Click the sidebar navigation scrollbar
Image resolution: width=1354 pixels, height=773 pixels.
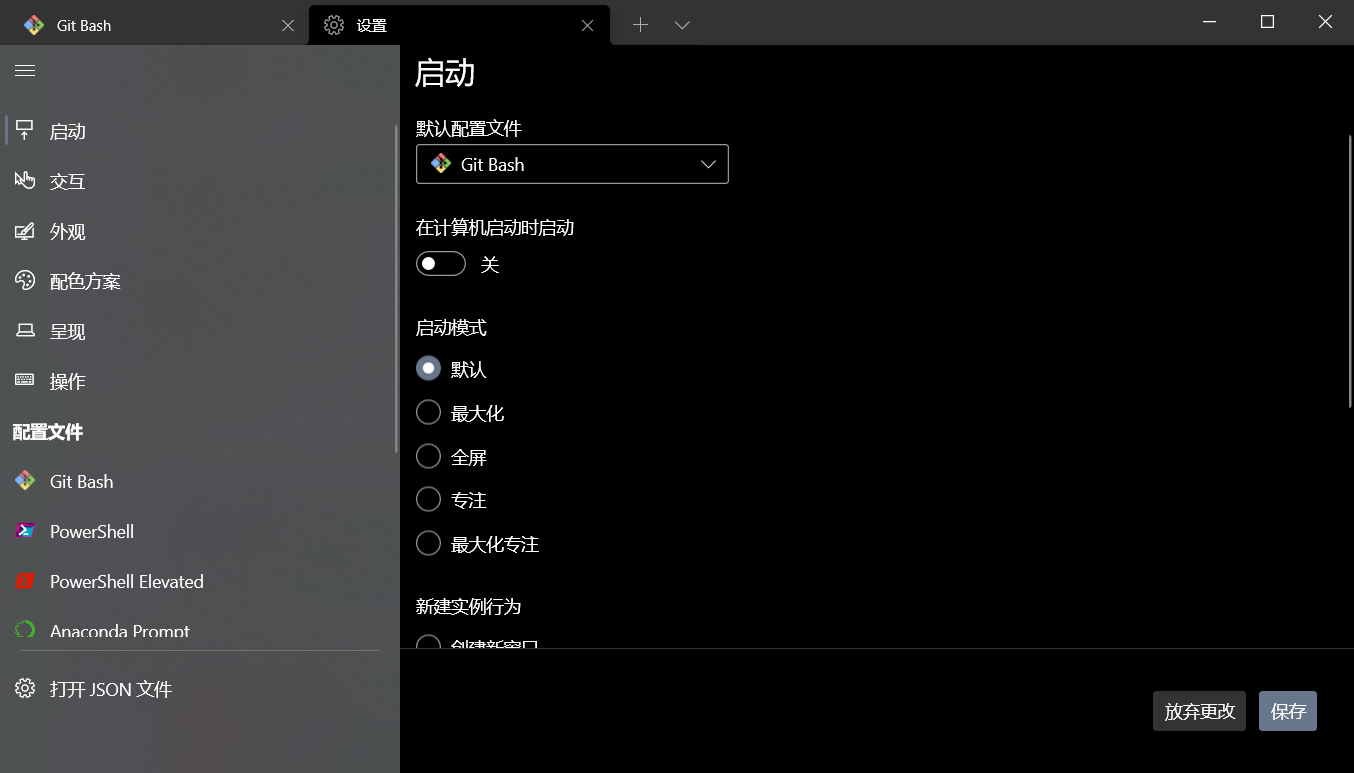[396, 288]
